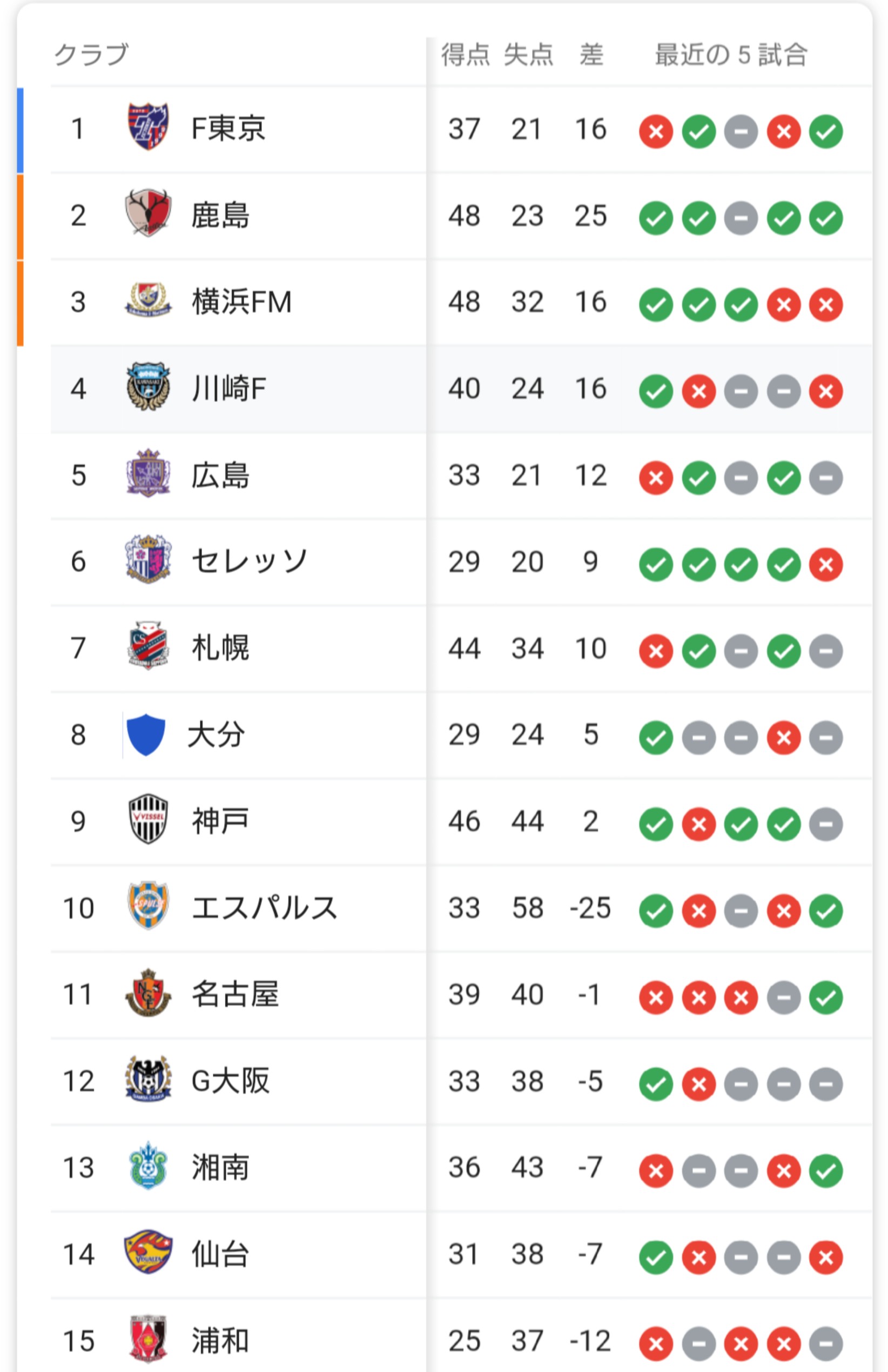Open the 広島 team row
888x1372 pixels.
pos(461,476)
